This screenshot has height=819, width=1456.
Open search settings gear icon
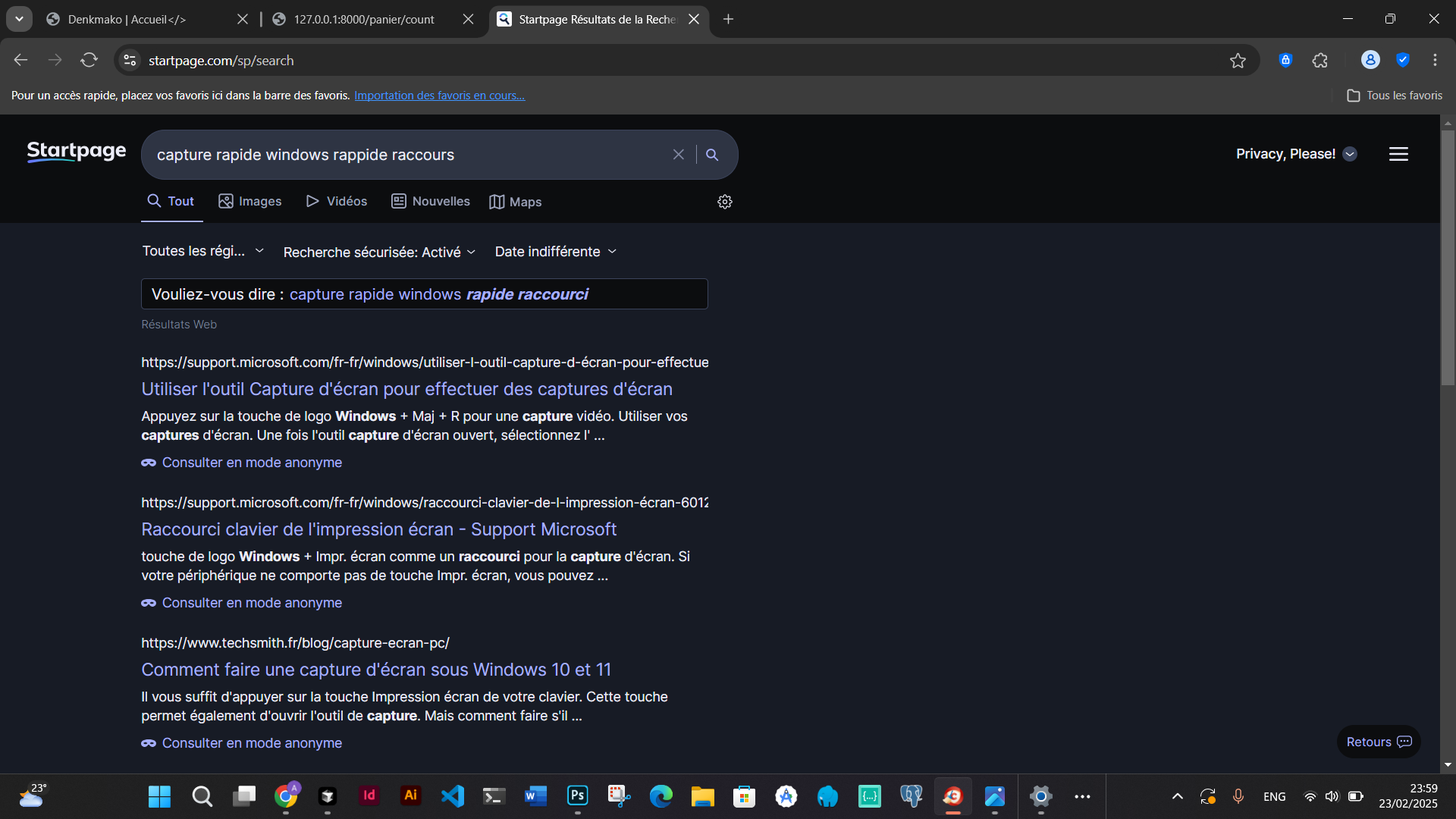725,202
